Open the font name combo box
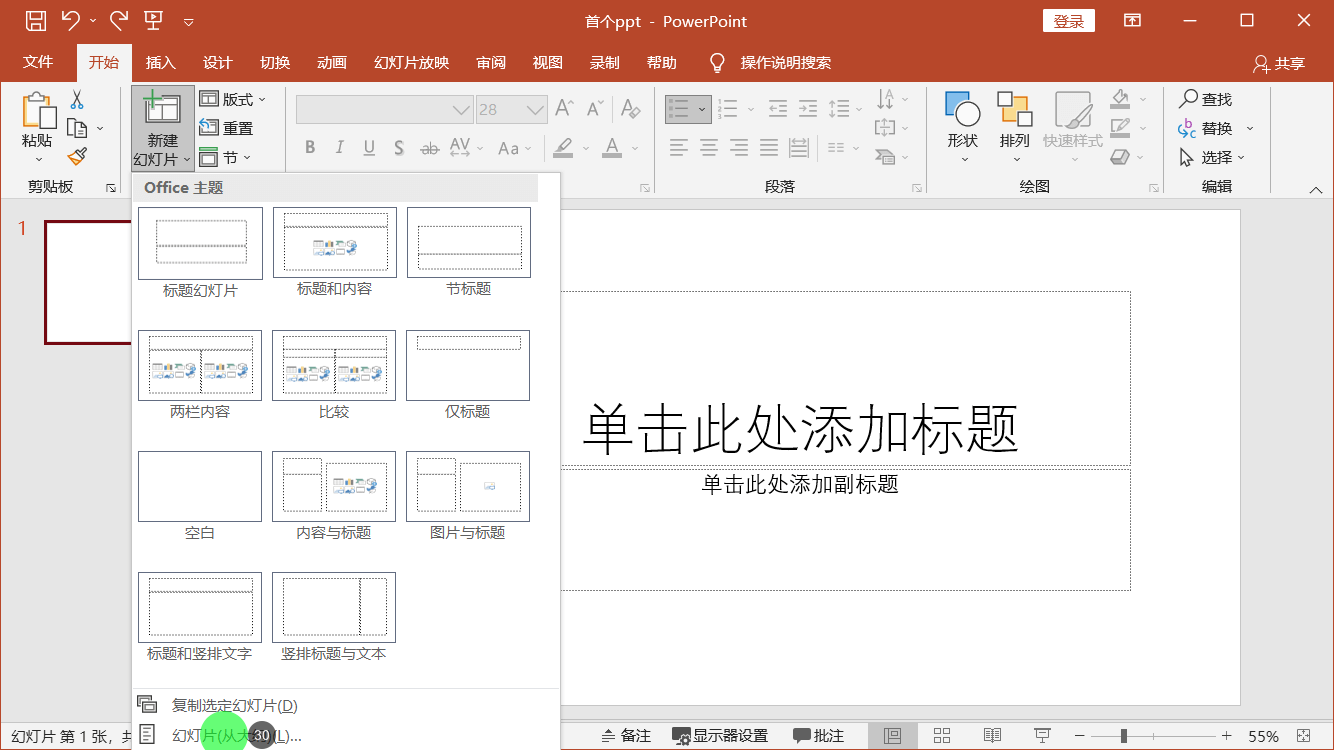 385,109
